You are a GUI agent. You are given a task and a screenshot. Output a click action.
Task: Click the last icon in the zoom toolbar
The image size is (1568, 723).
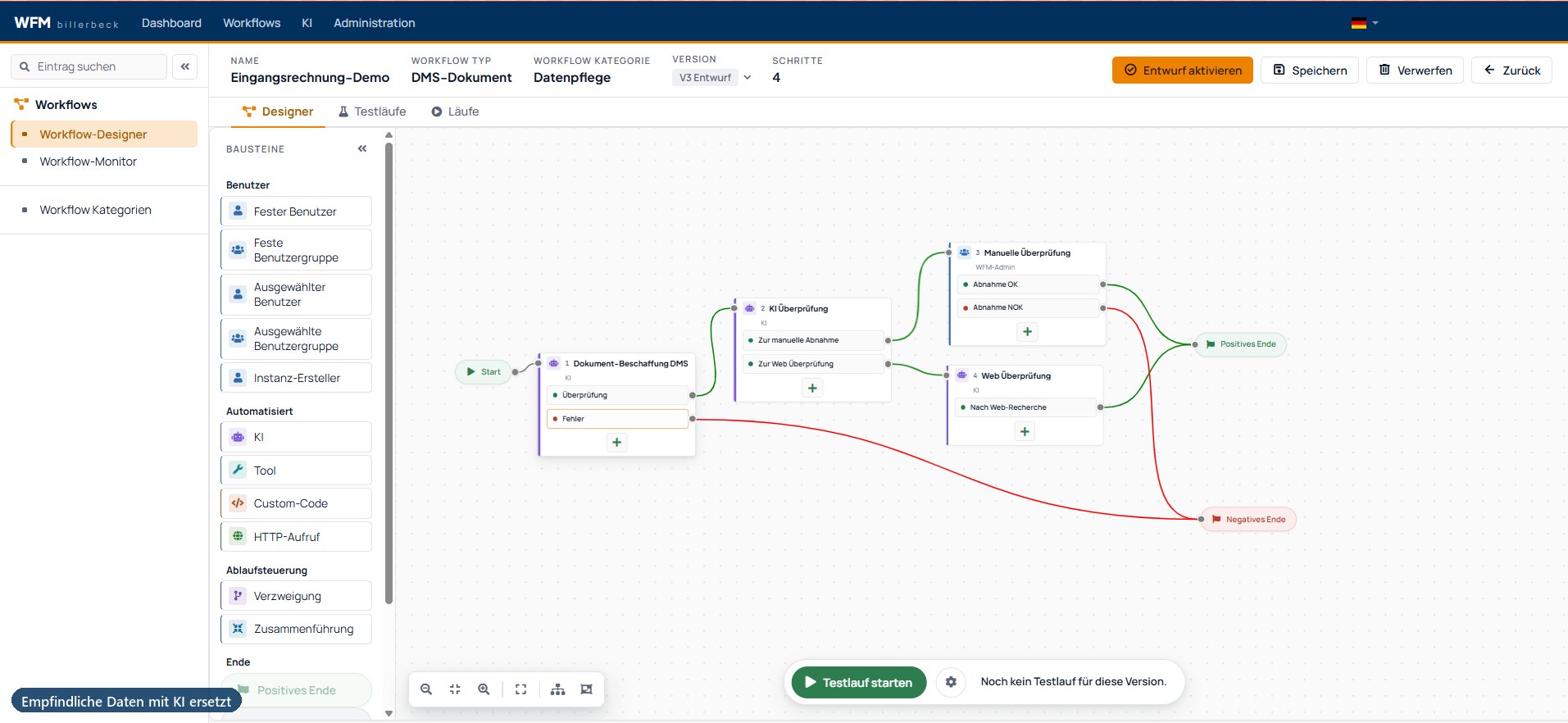[x=586, y=689]
